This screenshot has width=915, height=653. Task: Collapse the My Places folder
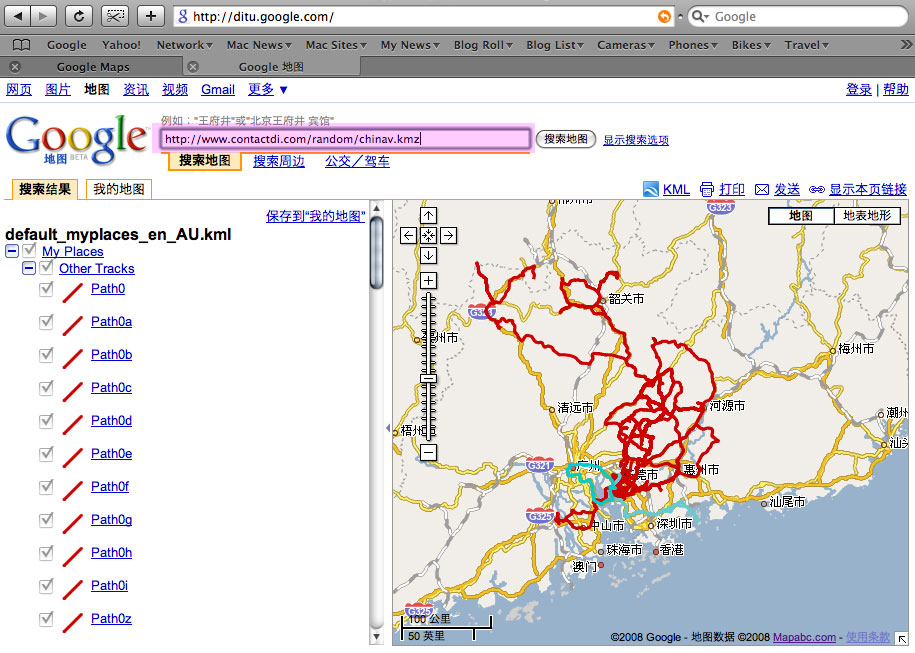pyautogui.click(x=12, y=252)
